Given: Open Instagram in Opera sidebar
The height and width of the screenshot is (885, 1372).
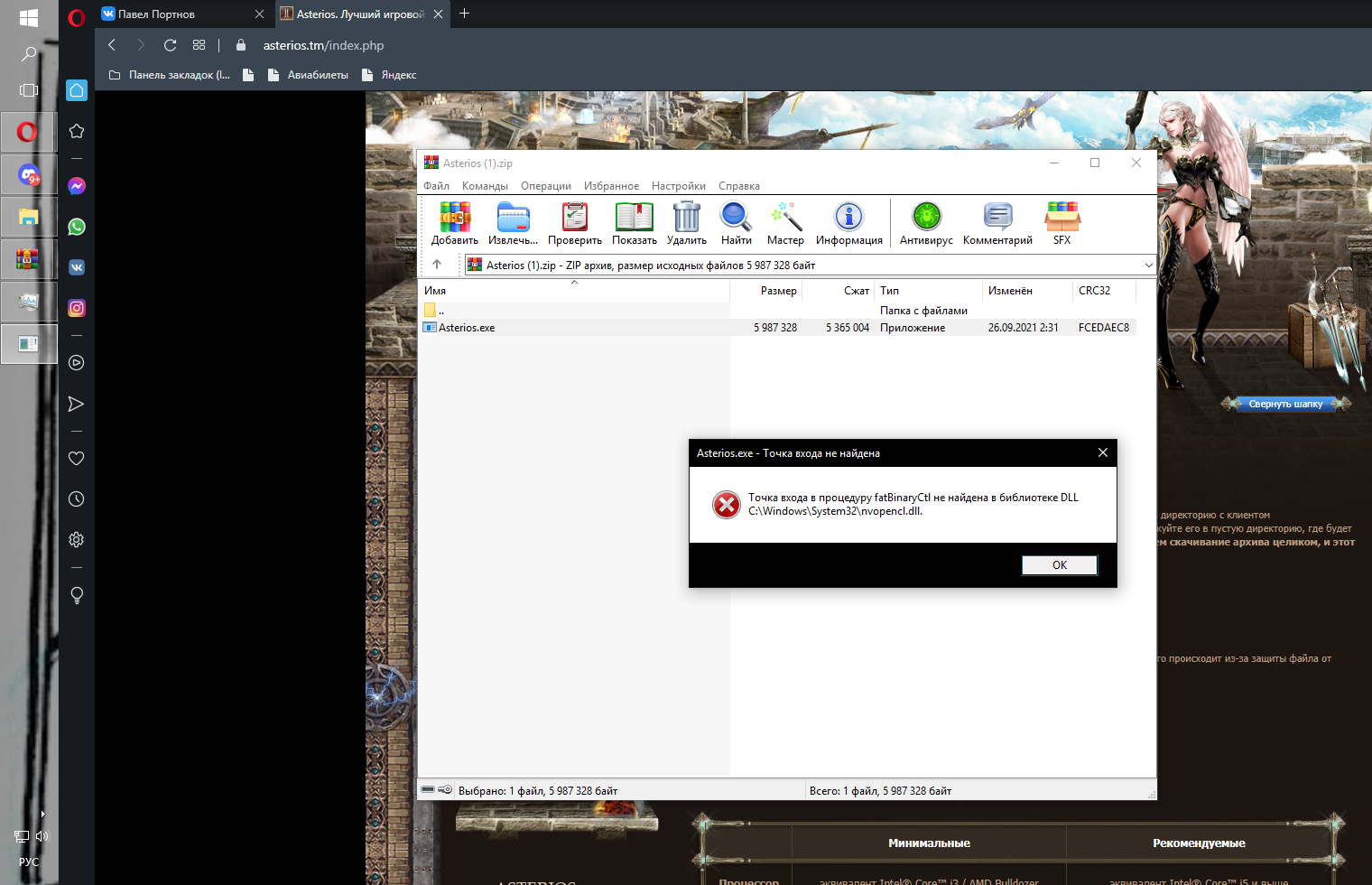Looking at the screenshot, I should click(77, 308).
